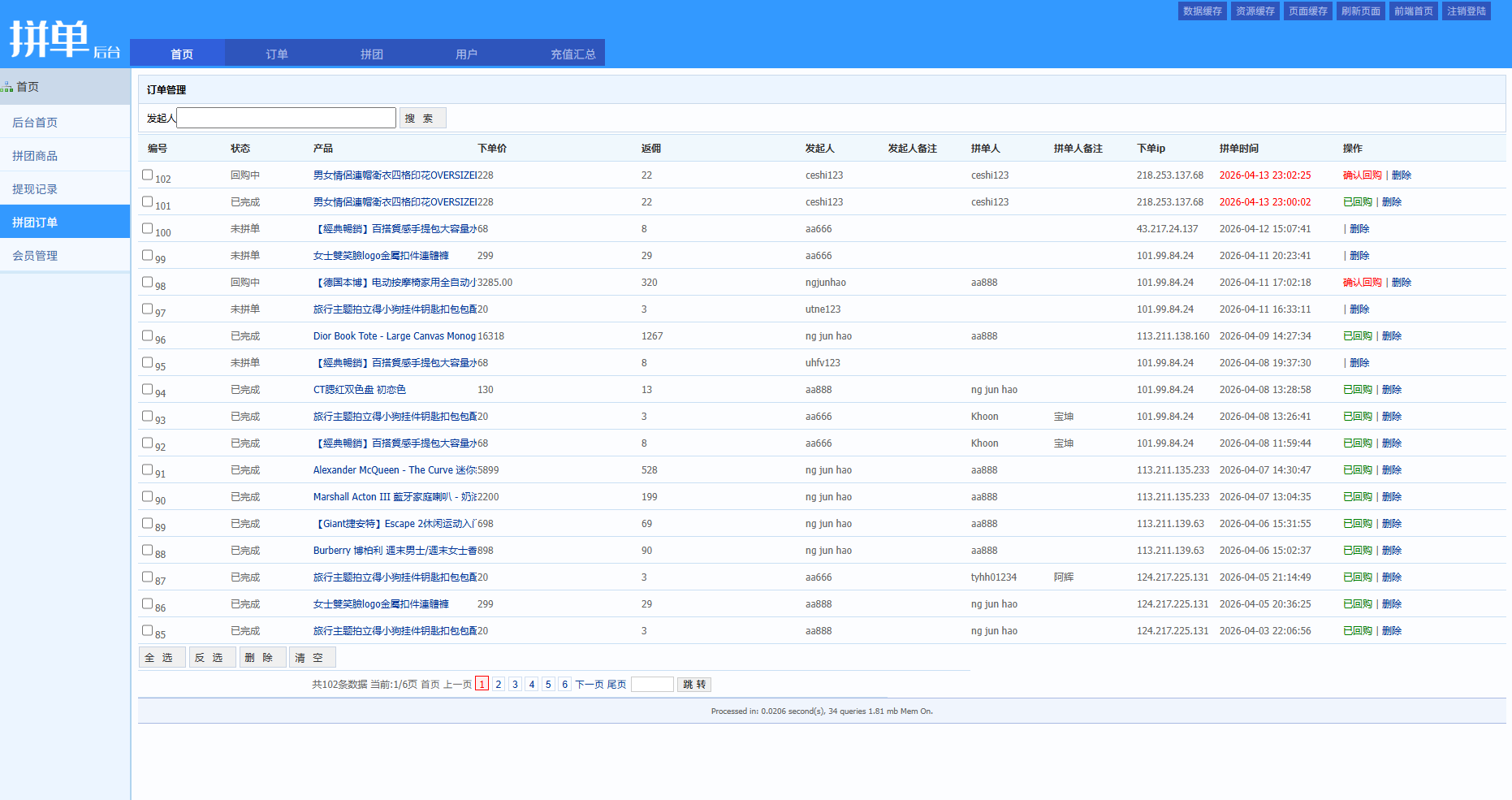1512x800 pixels.
Task: Go to page 3 in pagination
Action: tap(515, 685)
